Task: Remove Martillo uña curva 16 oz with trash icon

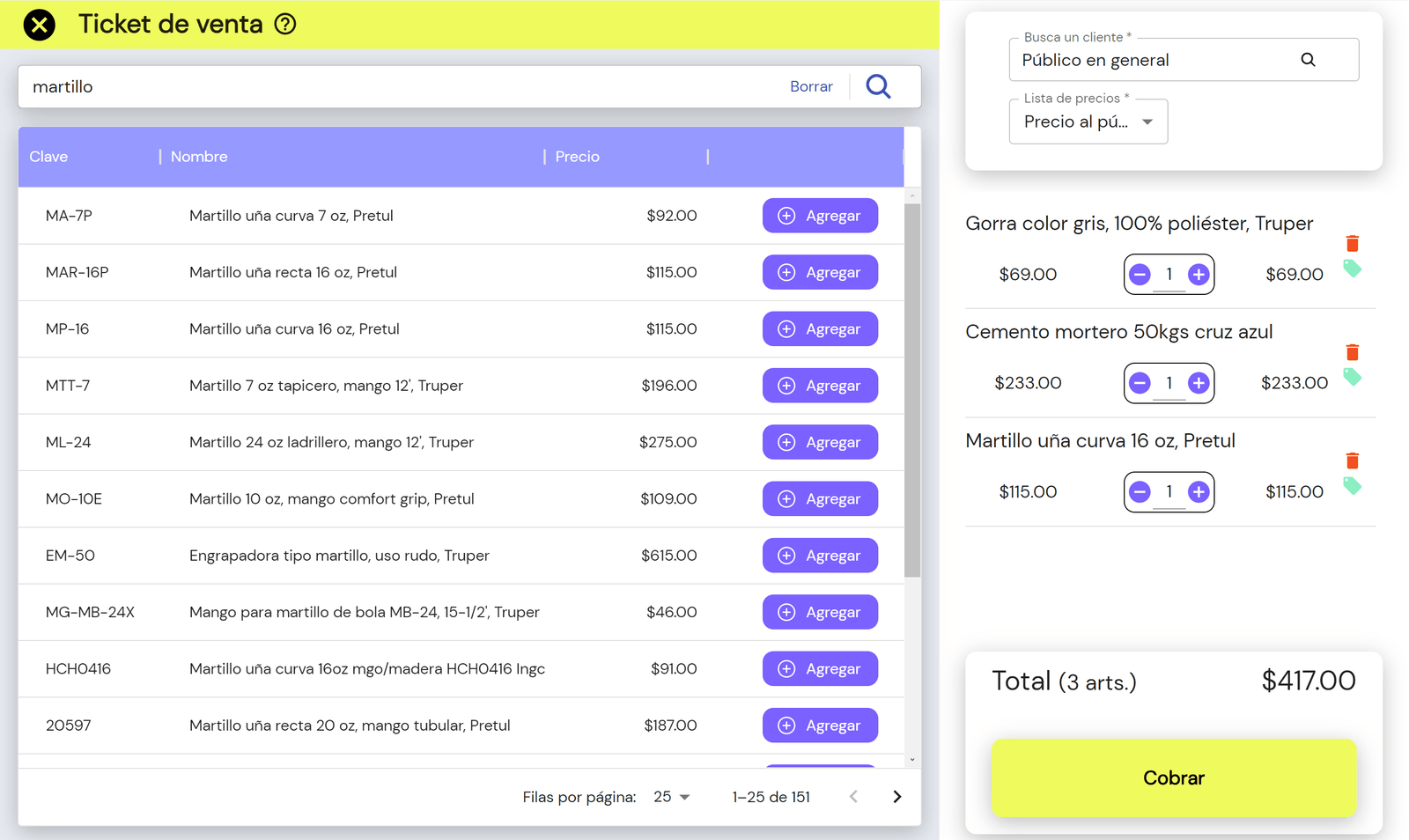Action: tap(1353, 460)
